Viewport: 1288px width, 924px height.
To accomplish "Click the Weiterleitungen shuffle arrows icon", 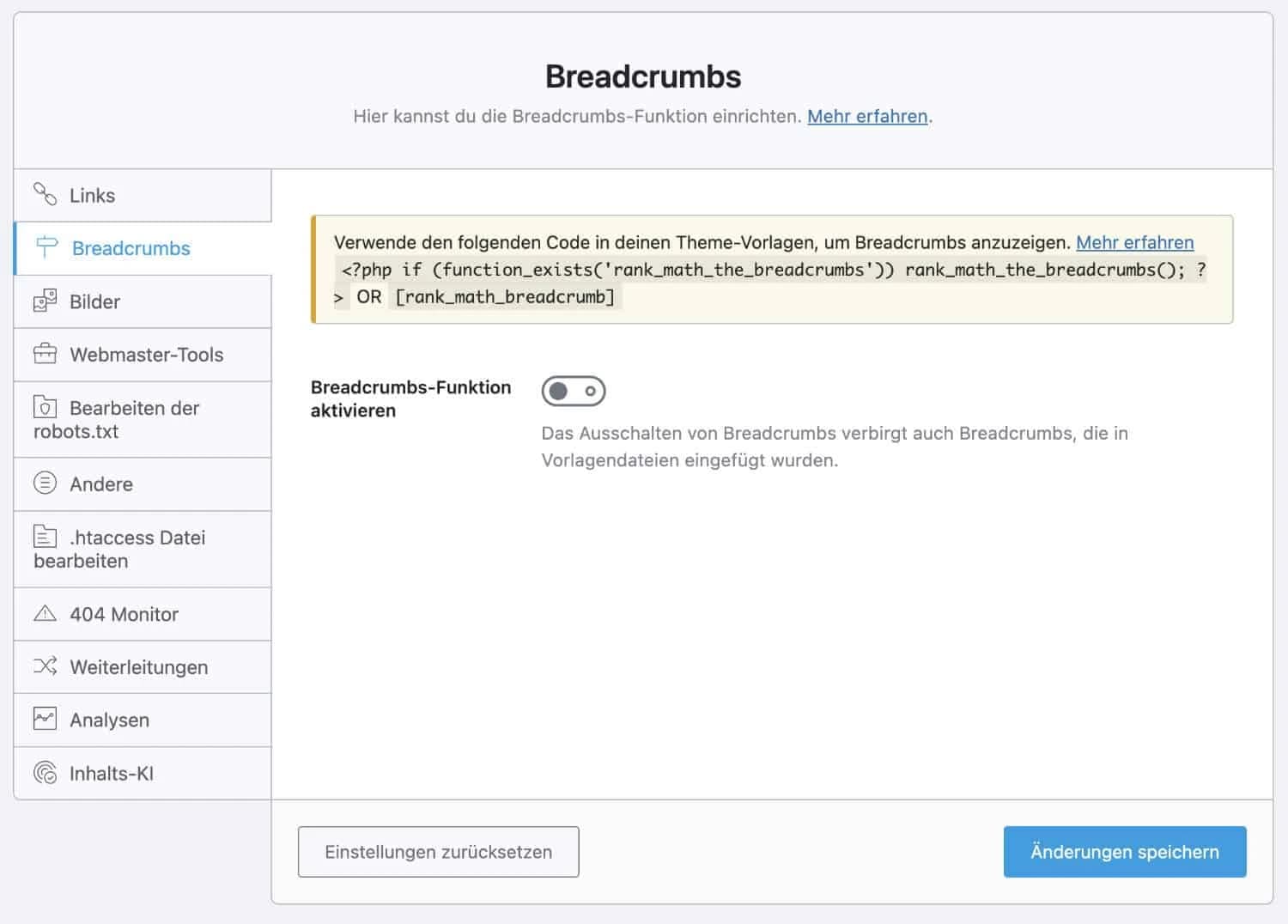I will coord(45,666).
